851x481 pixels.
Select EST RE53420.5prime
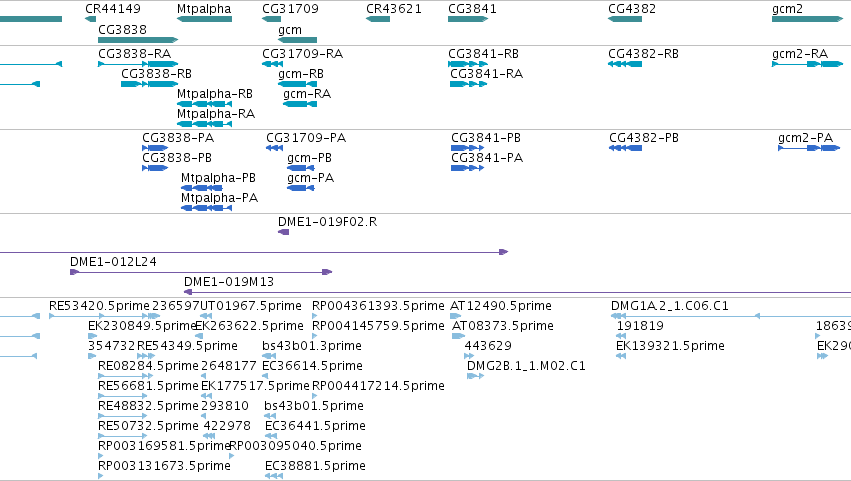tap(99, 306)
